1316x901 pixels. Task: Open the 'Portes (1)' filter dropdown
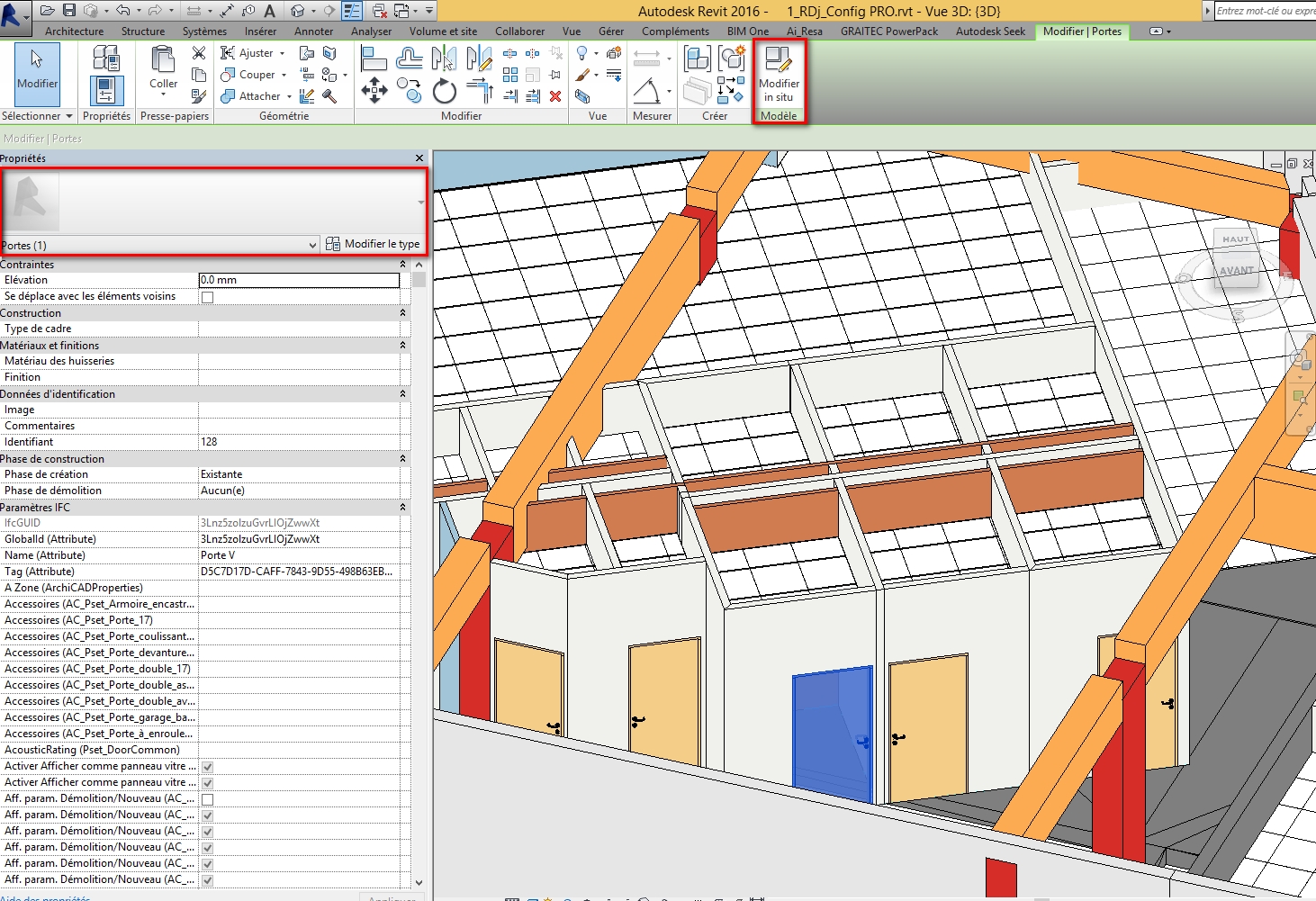(x=312, y=245)
